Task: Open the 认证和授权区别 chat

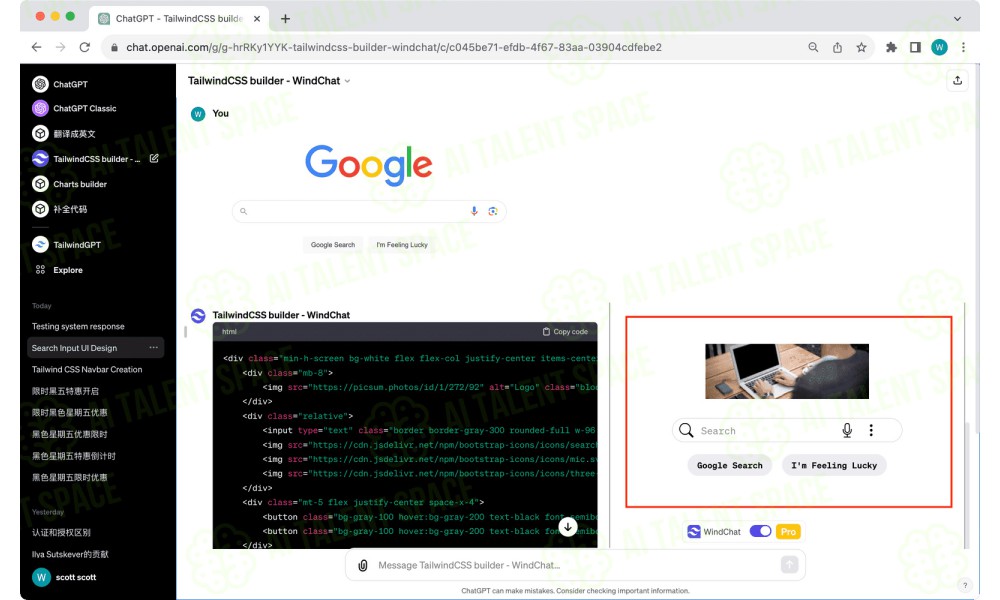Action: click(61, 532)
